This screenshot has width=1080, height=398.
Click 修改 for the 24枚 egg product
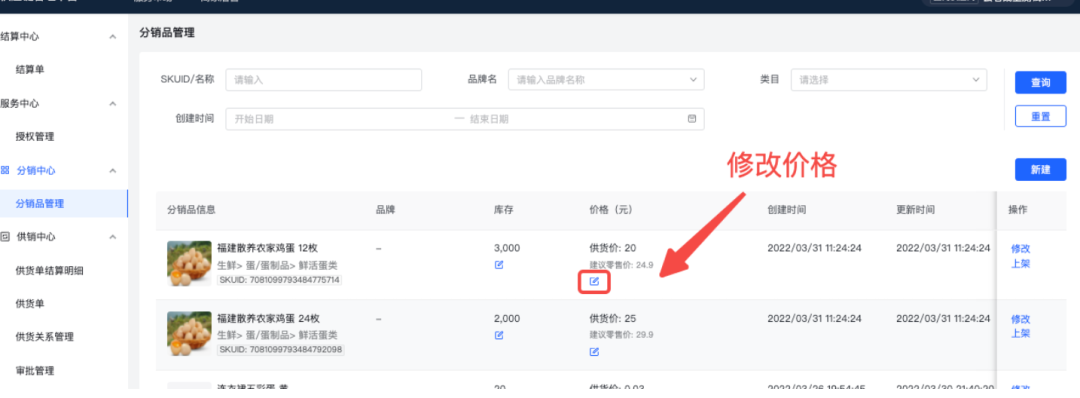[1021, 319]
